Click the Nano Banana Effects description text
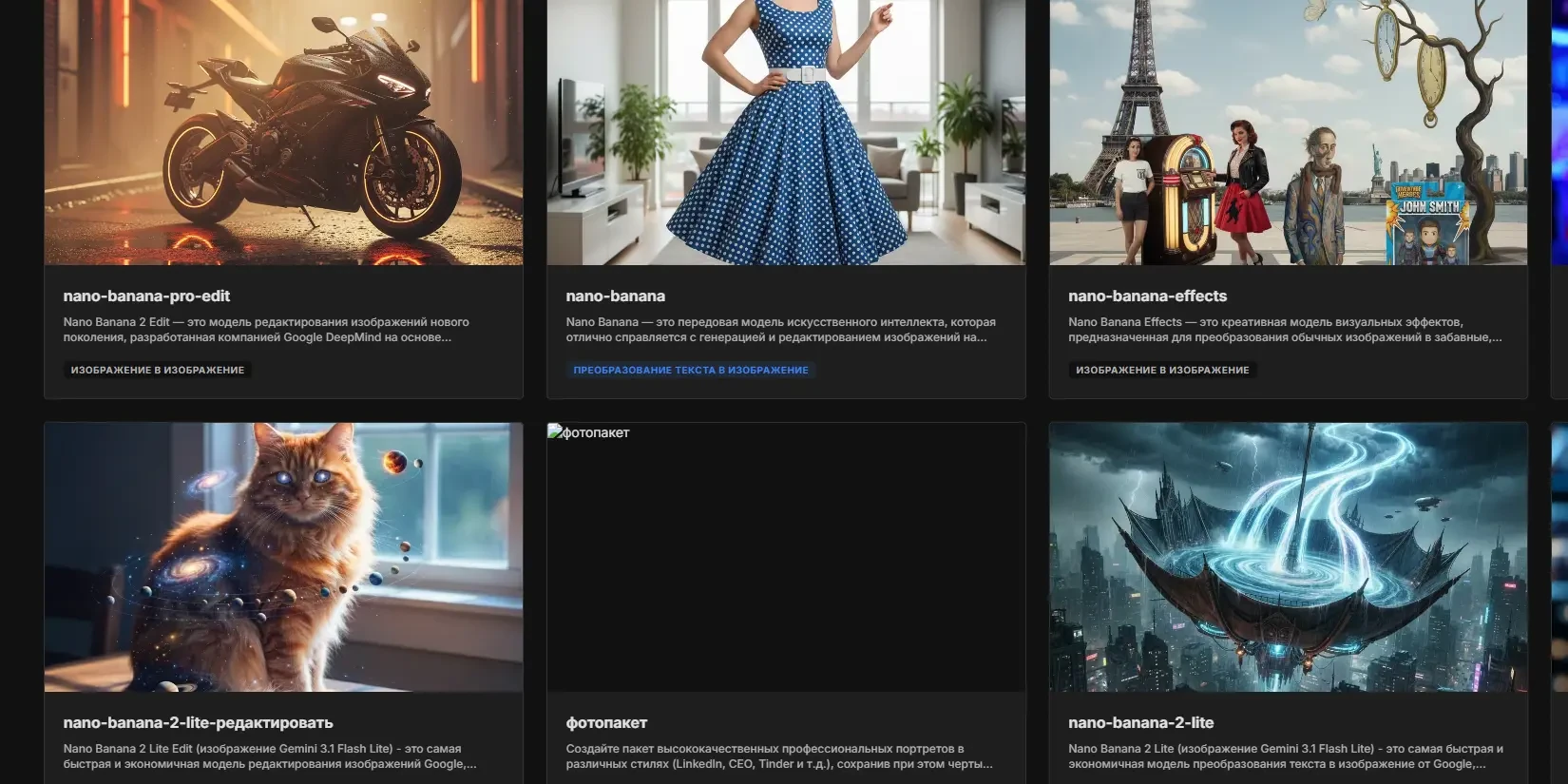The image size is (1568, 784). coord(1285,330)
